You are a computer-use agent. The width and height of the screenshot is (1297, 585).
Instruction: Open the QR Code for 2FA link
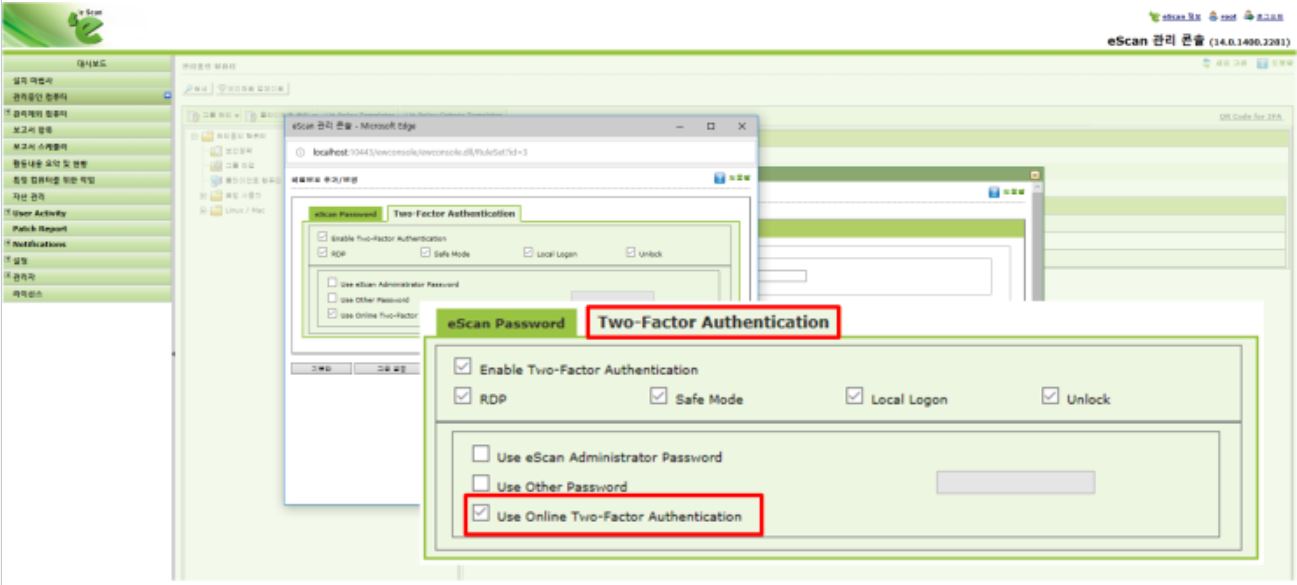pos(1248,115)
